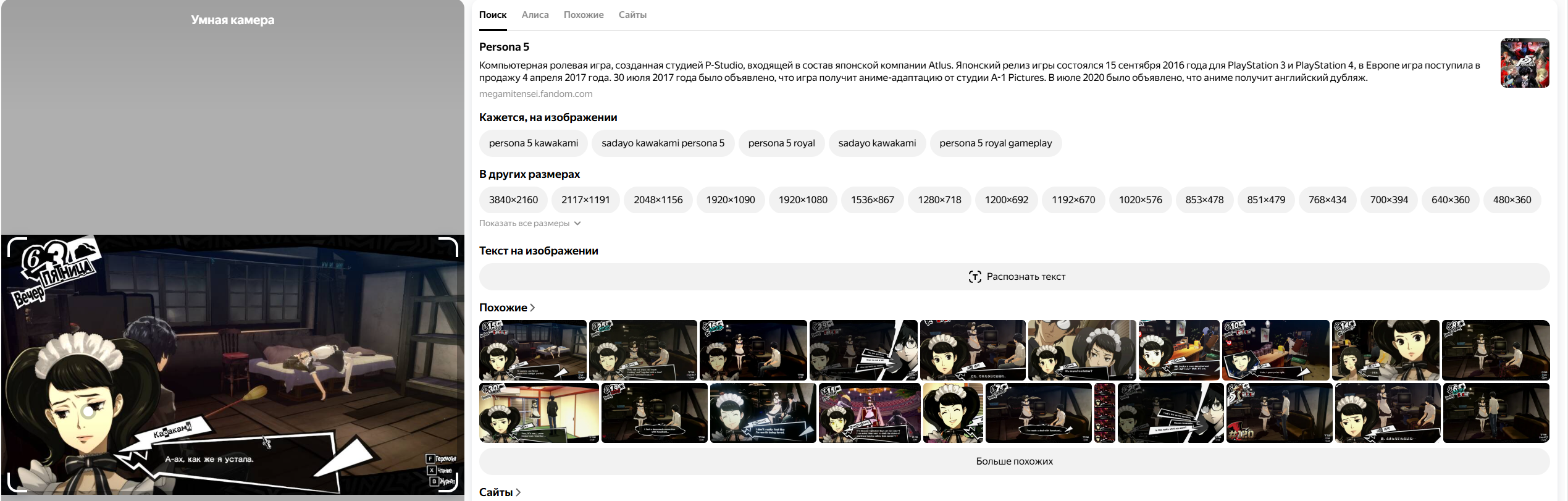
Task: Click the white object marker on Kawakami's face
Action: [x=88, y=411]
